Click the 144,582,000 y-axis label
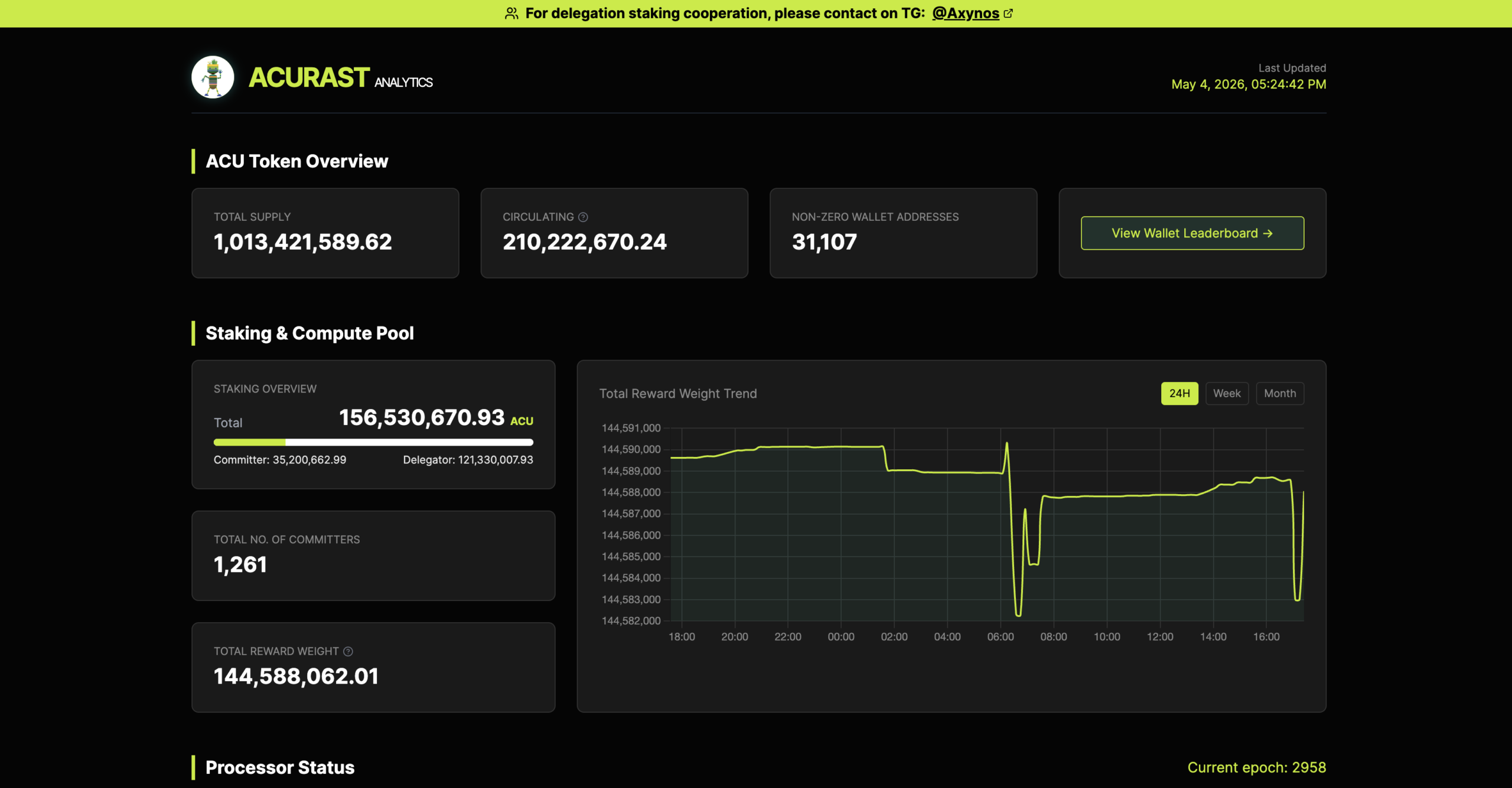Viewport: 1512px width, 788px height. coord(631,621)
